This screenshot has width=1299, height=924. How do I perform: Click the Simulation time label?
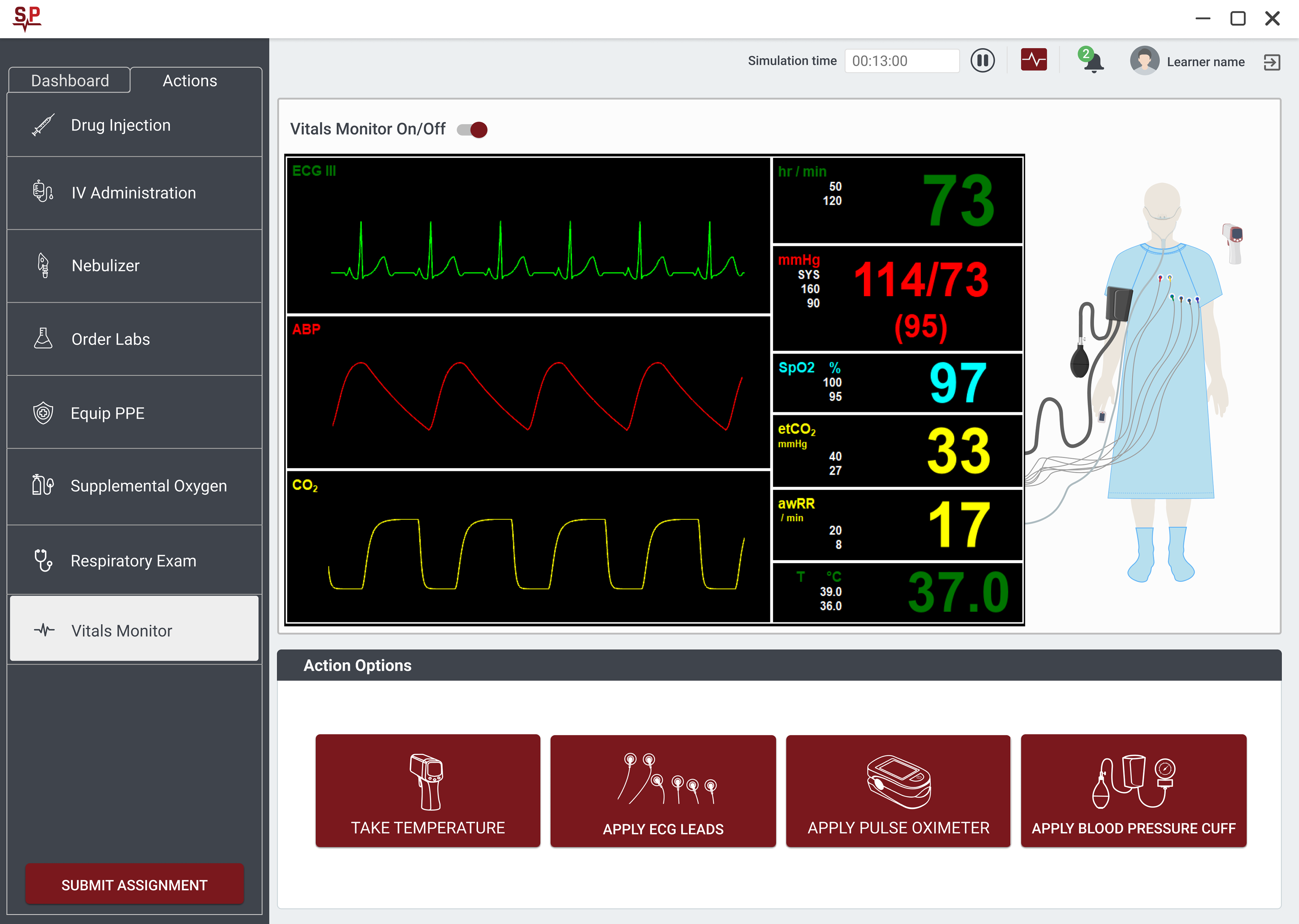(792, 61)
